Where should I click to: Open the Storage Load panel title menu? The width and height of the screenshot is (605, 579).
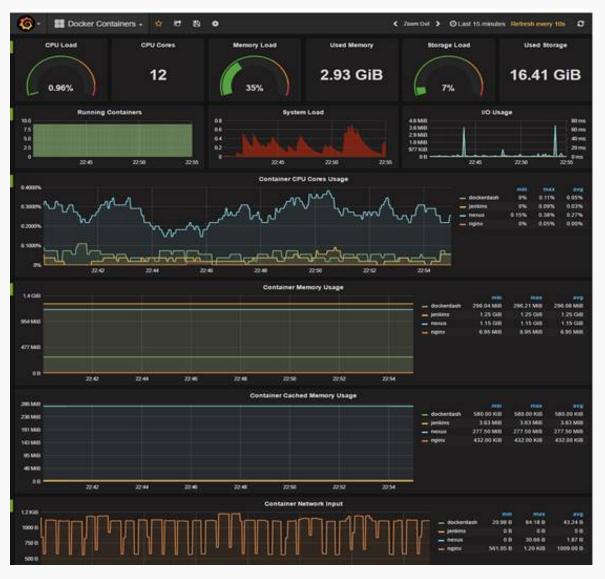pyautogui.click(x=449, y=45)
